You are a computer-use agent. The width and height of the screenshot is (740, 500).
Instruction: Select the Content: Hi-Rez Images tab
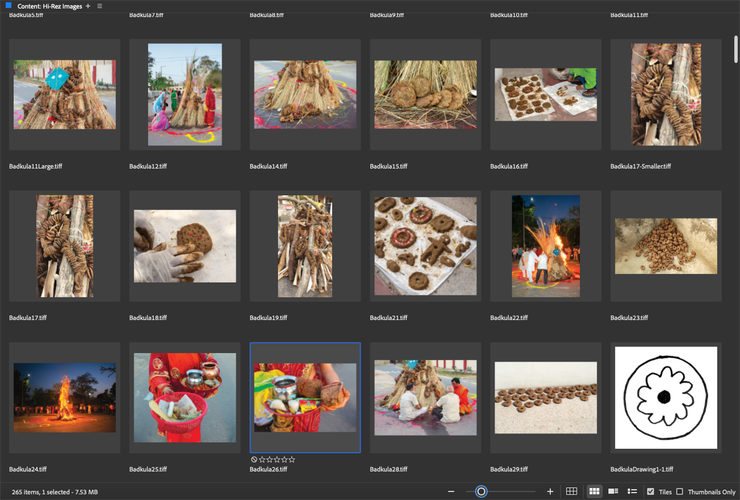(x=50, y=6)
